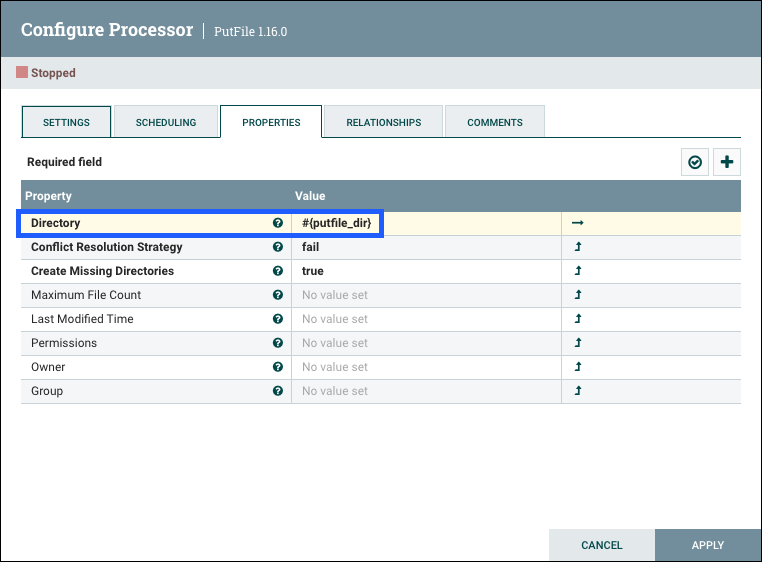Click help icon next to Directory
This screenshot has height=562, width=762.
(278, 223)
